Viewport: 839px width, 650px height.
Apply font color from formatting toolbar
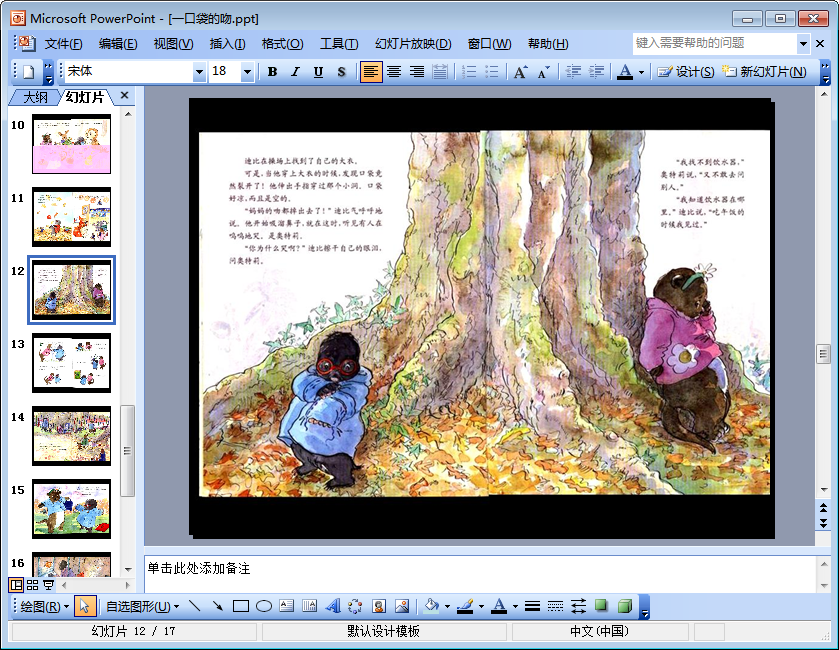tap(625, 72)
